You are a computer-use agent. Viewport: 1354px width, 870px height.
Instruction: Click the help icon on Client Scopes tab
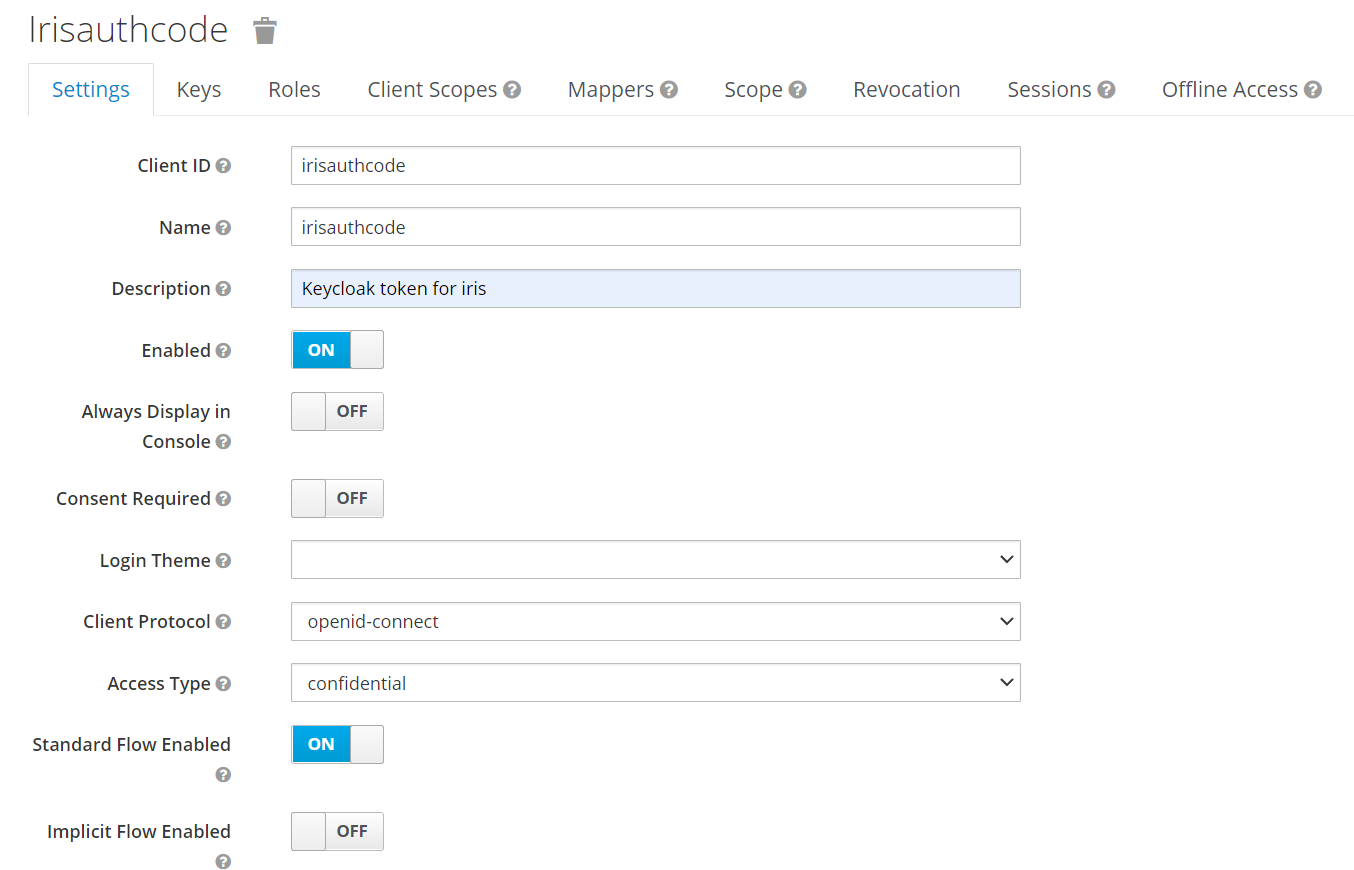point(512,90)
